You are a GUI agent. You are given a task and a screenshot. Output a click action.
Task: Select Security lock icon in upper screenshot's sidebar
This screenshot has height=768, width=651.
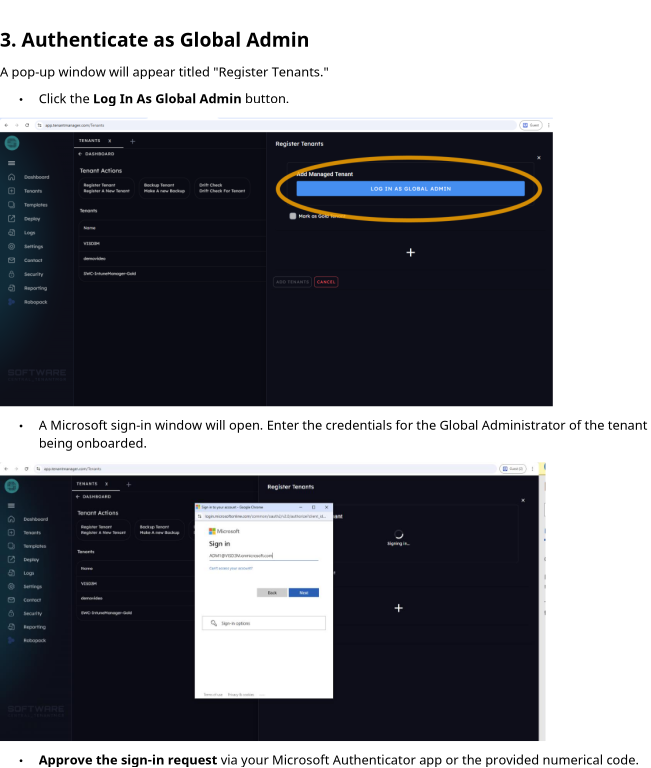tap(12, 274)
